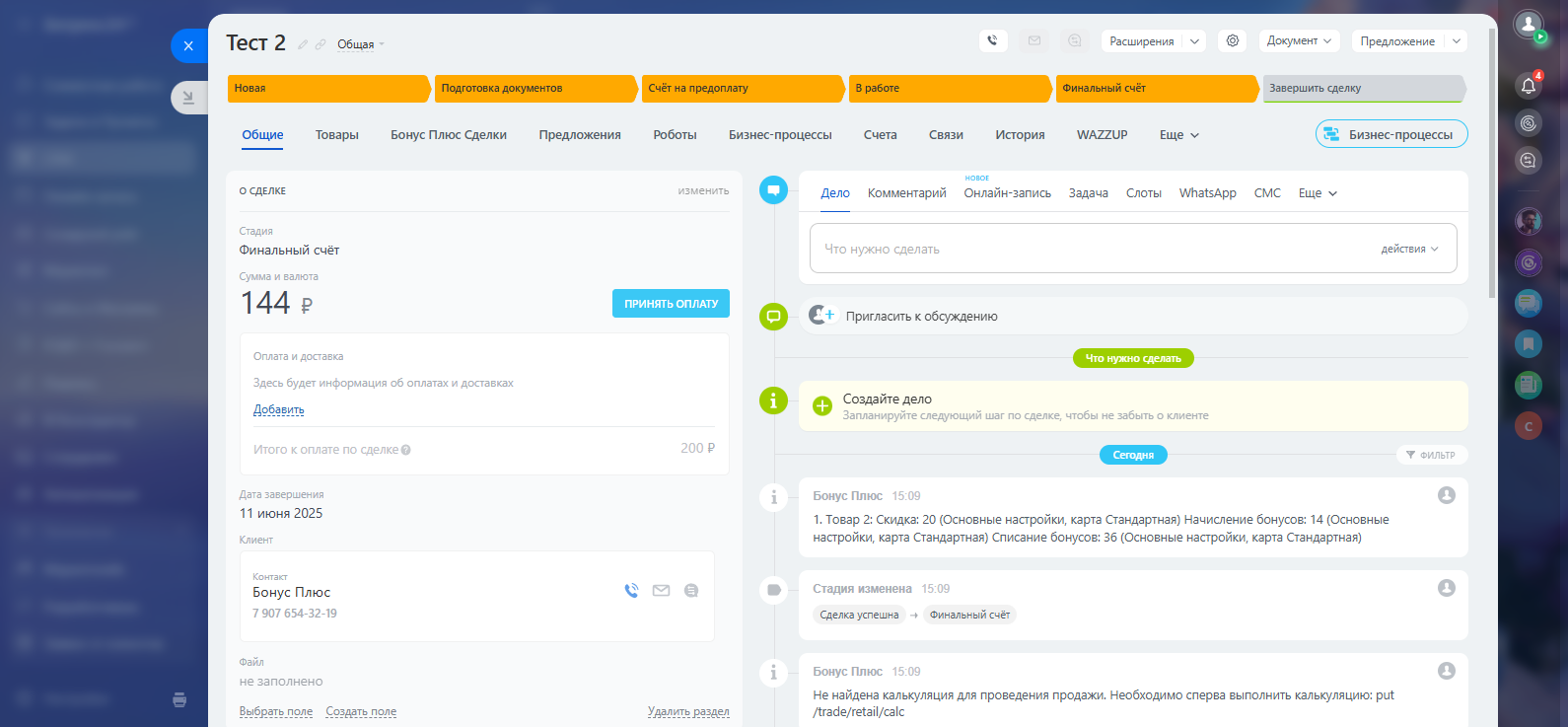This screenshot has height=727, width=1568.
Task: Open the История tab
Action: (x=1020, y=135)
